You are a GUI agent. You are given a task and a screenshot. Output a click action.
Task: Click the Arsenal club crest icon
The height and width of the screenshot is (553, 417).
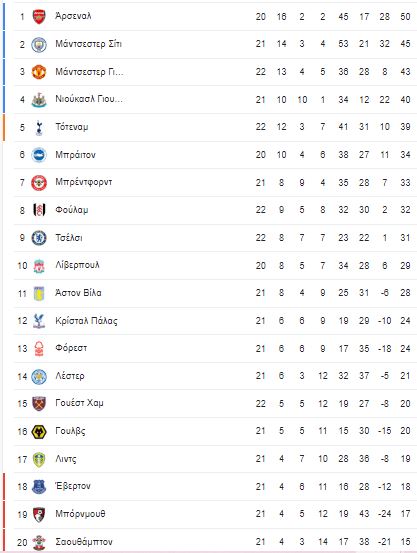[x=39, y=17]
